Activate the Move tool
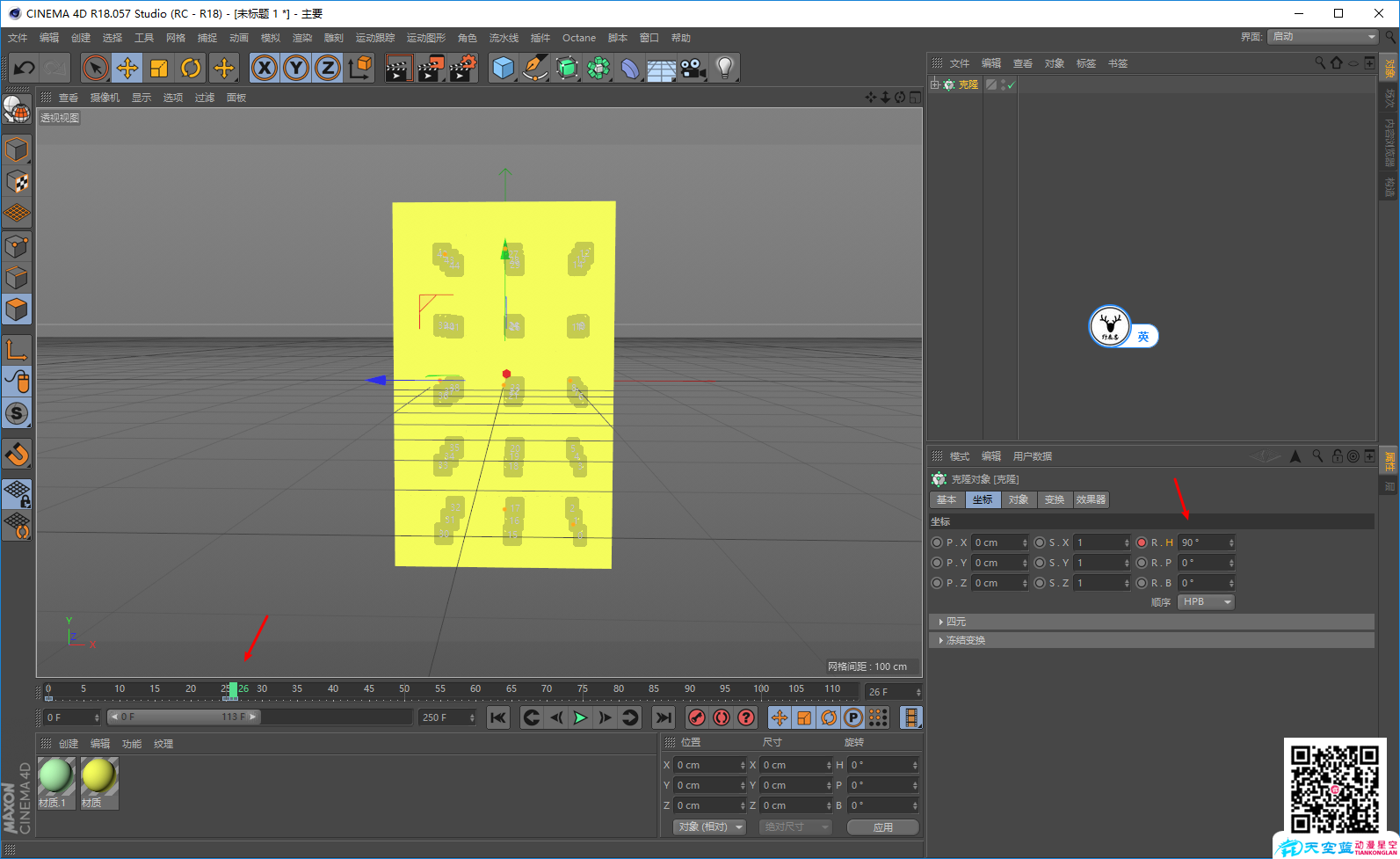 pos(127,68)
